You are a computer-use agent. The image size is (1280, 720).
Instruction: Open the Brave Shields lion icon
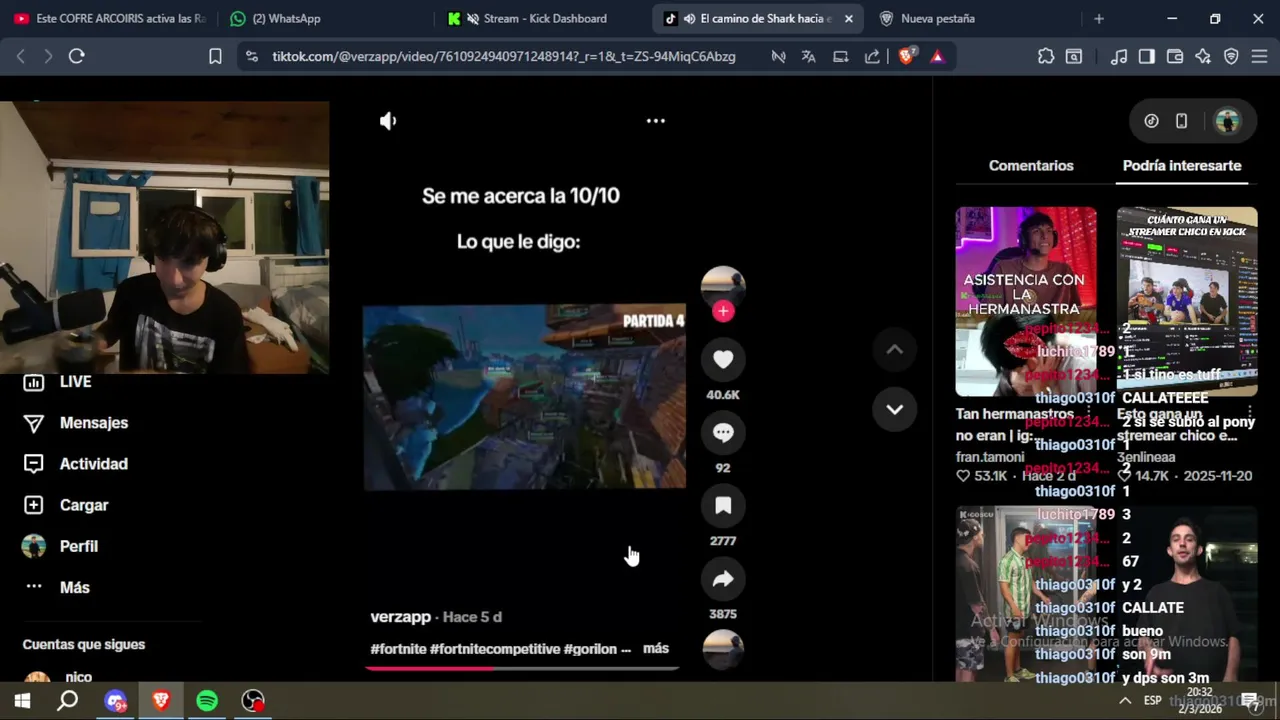(906, 57)
